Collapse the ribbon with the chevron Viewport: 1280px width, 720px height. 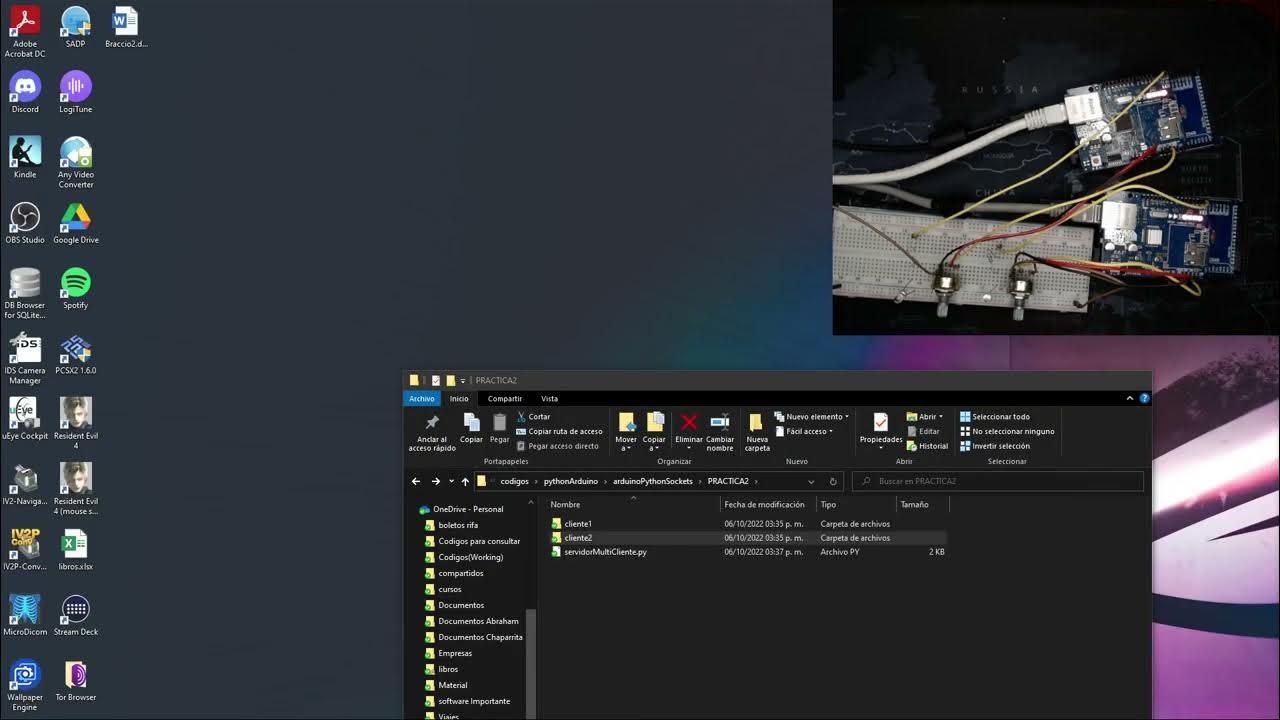(x=1131, y=398)
